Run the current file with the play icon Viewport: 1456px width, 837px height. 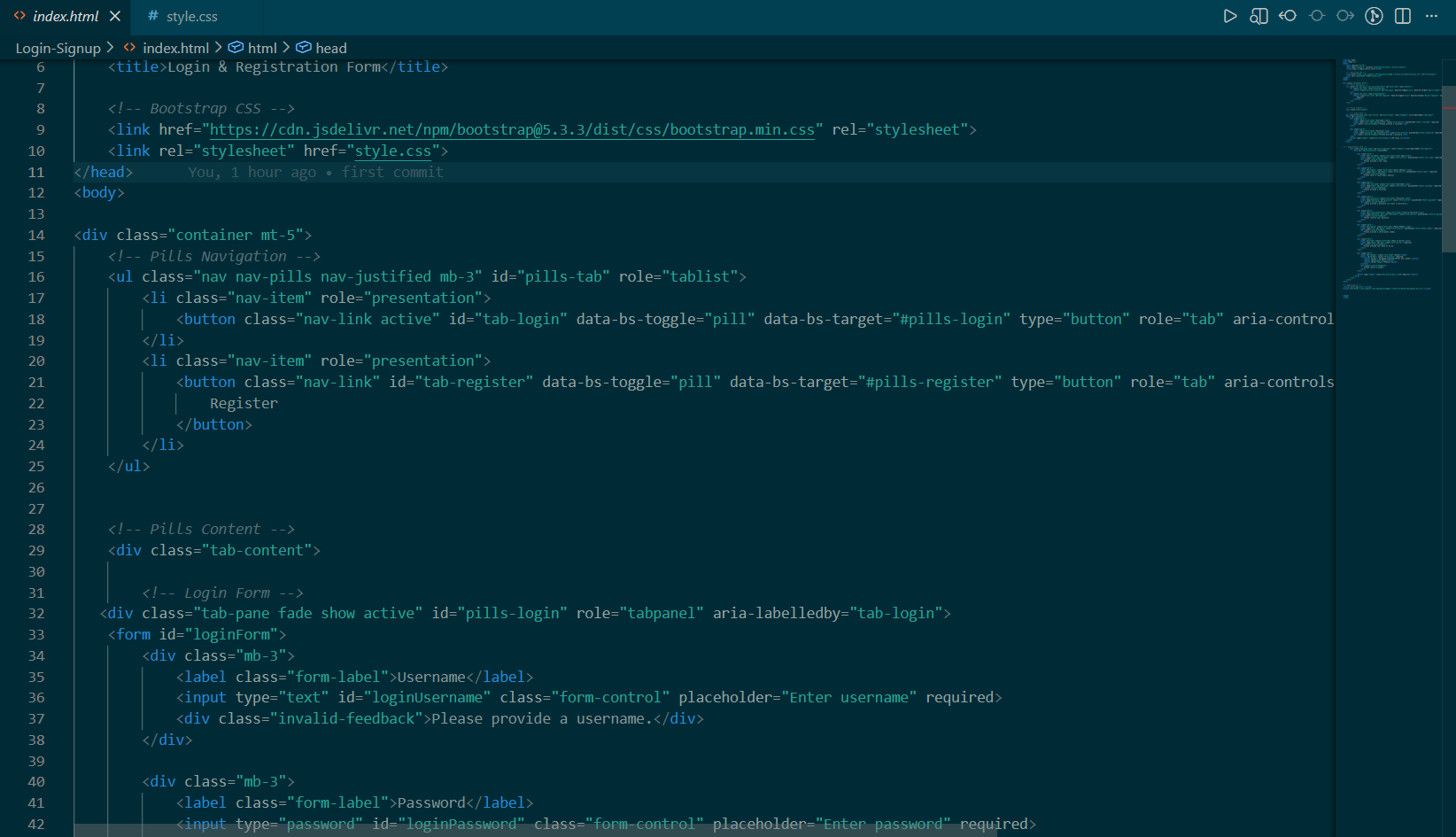pyautogui.click(x=1230, y=15)
